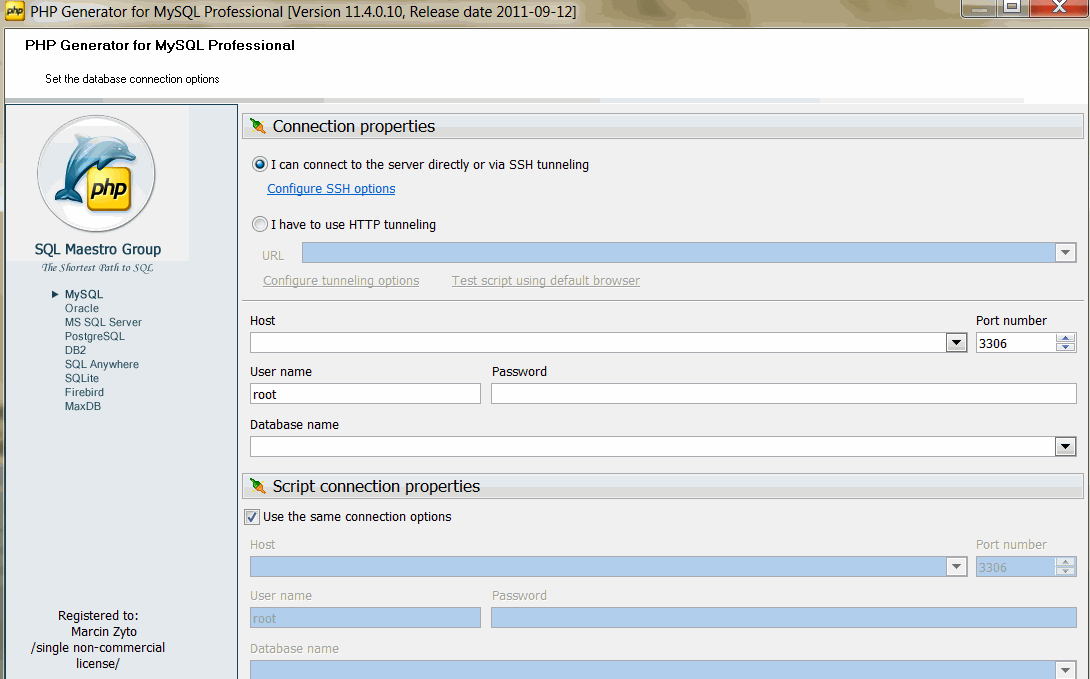The width and height of the screenshot is (1090, 679).
Task: Select MS SQL Server in the product list
Action: [x=103, y=322]
